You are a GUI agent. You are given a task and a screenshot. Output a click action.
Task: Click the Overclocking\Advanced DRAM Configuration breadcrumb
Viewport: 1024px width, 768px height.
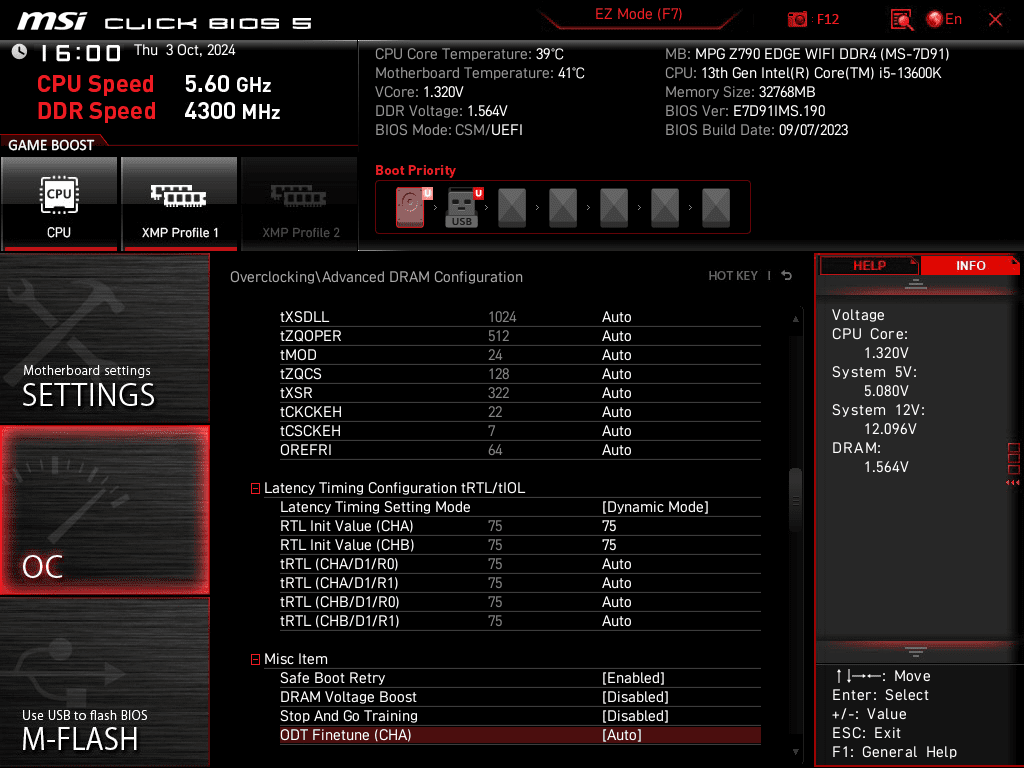(376, 277)
